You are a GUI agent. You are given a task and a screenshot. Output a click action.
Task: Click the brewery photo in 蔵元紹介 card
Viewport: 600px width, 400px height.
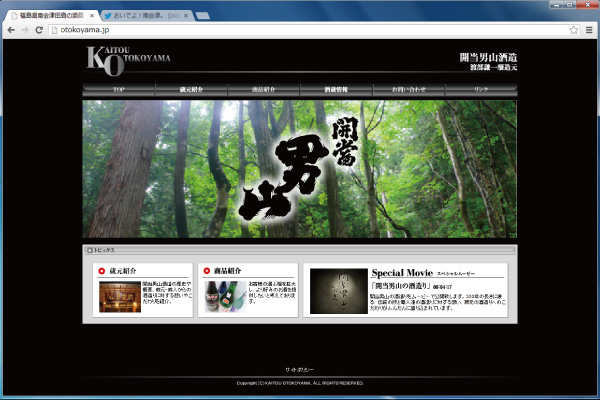click(x=119, y=297)
